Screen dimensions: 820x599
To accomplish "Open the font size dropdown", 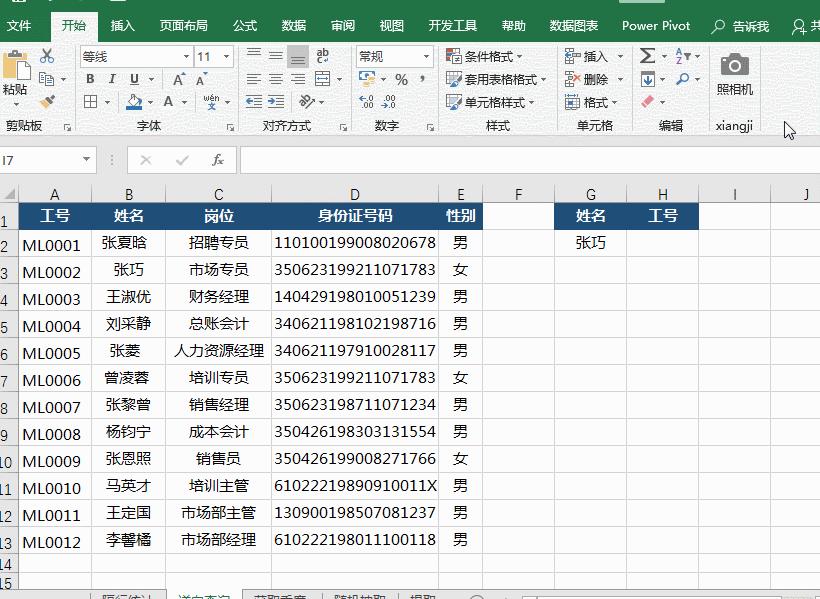I will click(223, 57).
